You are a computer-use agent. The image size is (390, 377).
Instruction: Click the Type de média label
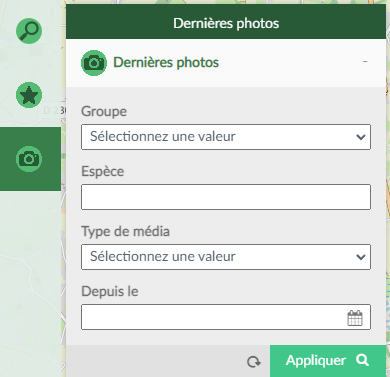tap(125, 231)
